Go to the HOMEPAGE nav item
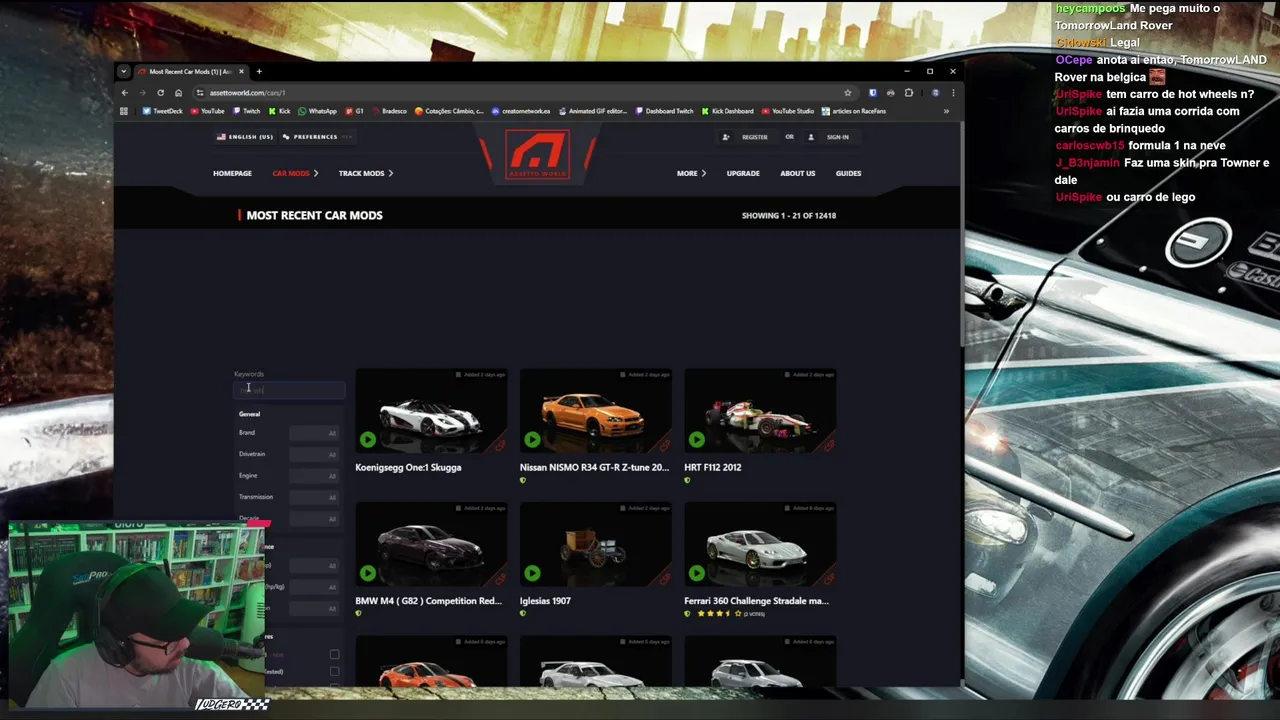Image resolution: width=1280 pixels, height=720 pixels. (232, 173)
